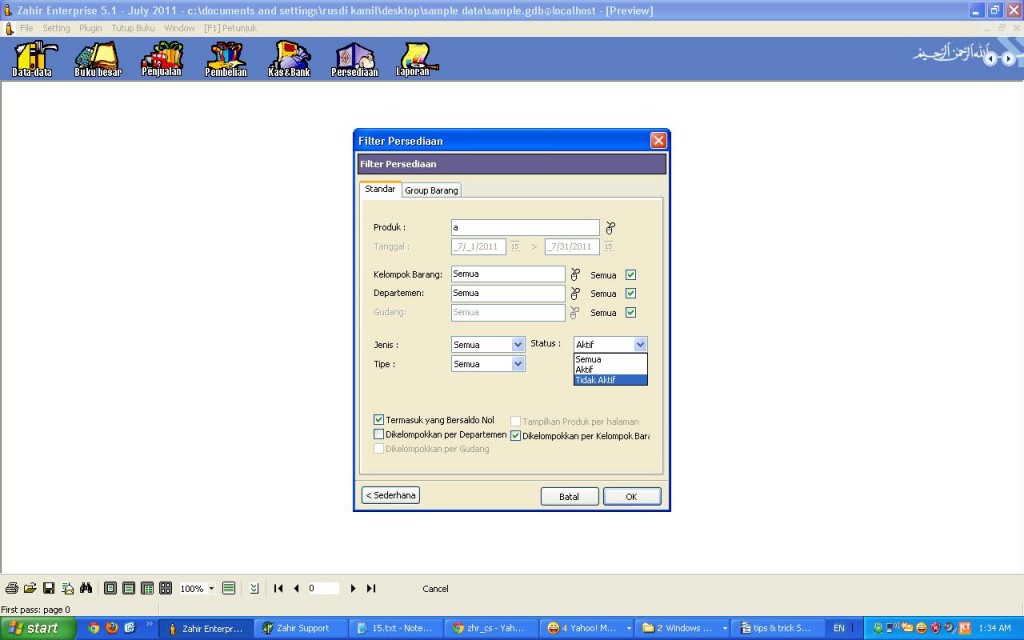Uncheck Dikelompokkan per Kelompok Barang
Viewport: 1024px width, 640px height.
click(515, 436)
